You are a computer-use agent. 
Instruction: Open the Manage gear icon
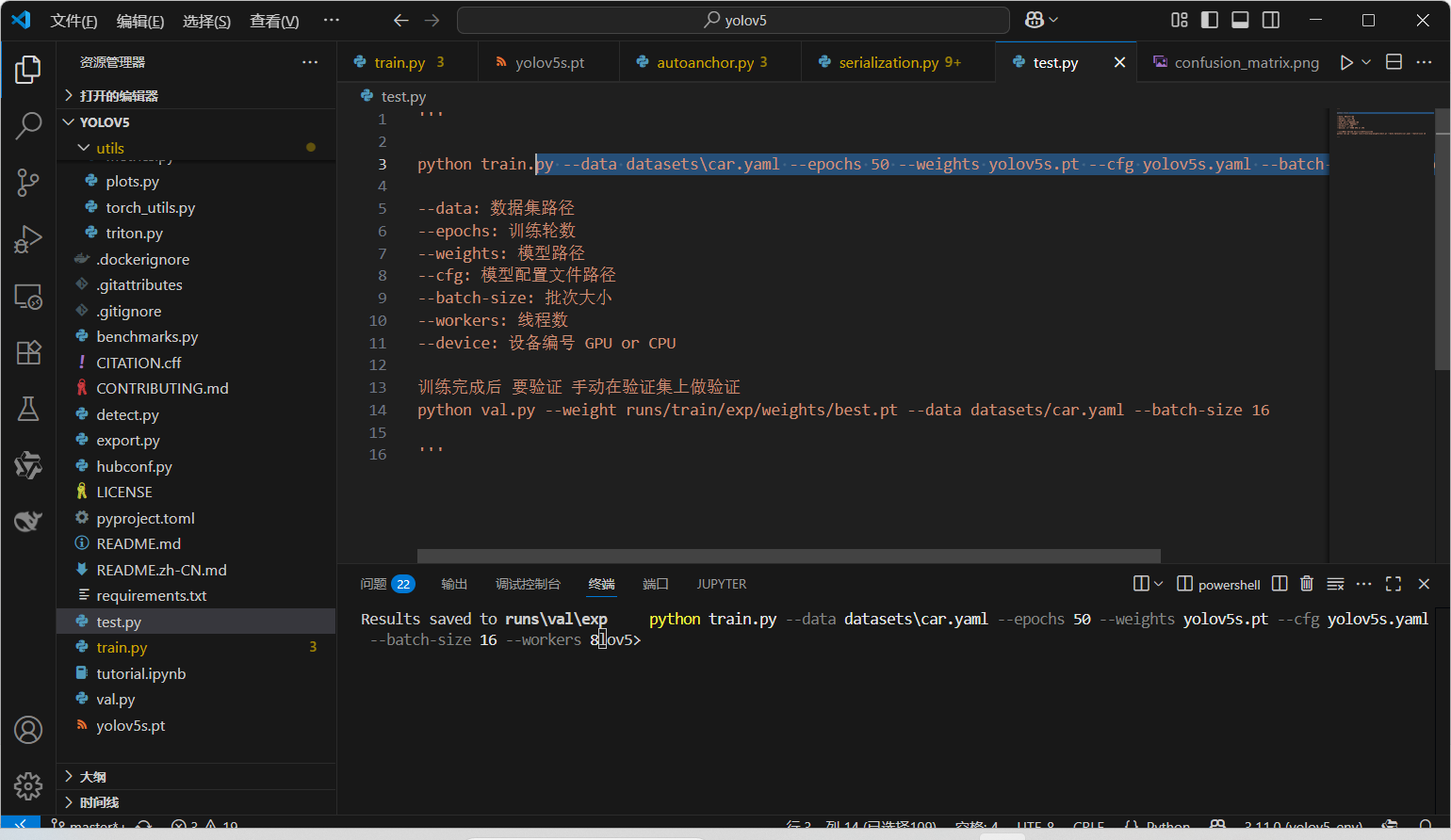point(28,786)
